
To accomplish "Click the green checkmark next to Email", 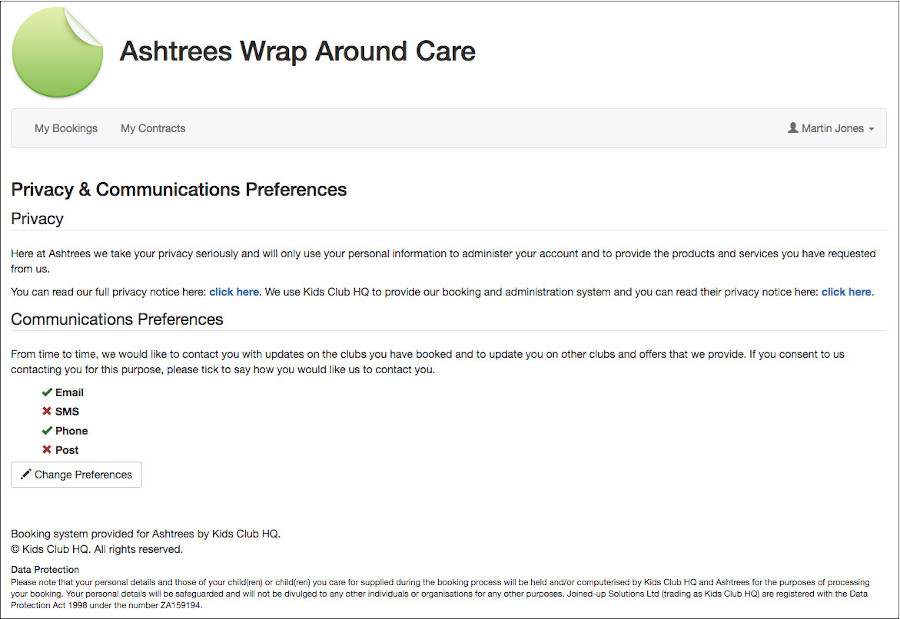I will click(x=47, y=392).
